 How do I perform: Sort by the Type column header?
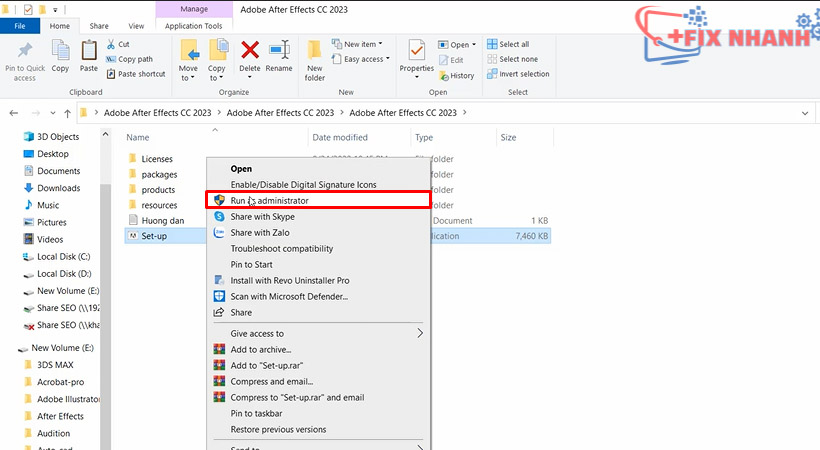pyautogui.click(x=424, y=137)
